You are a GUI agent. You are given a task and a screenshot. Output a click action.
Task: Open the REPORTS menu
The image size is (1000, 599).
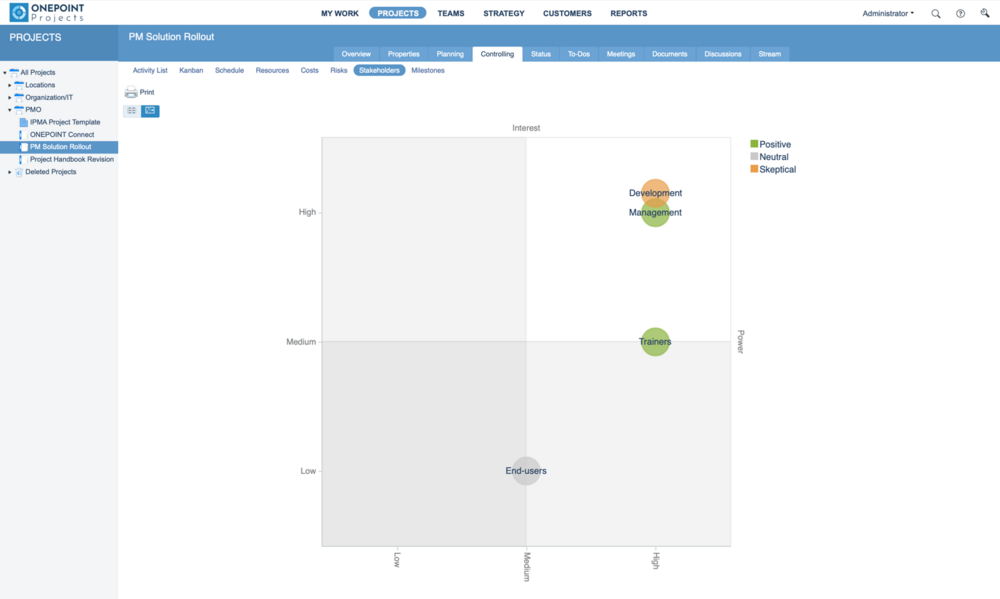(x=629, y=13)
